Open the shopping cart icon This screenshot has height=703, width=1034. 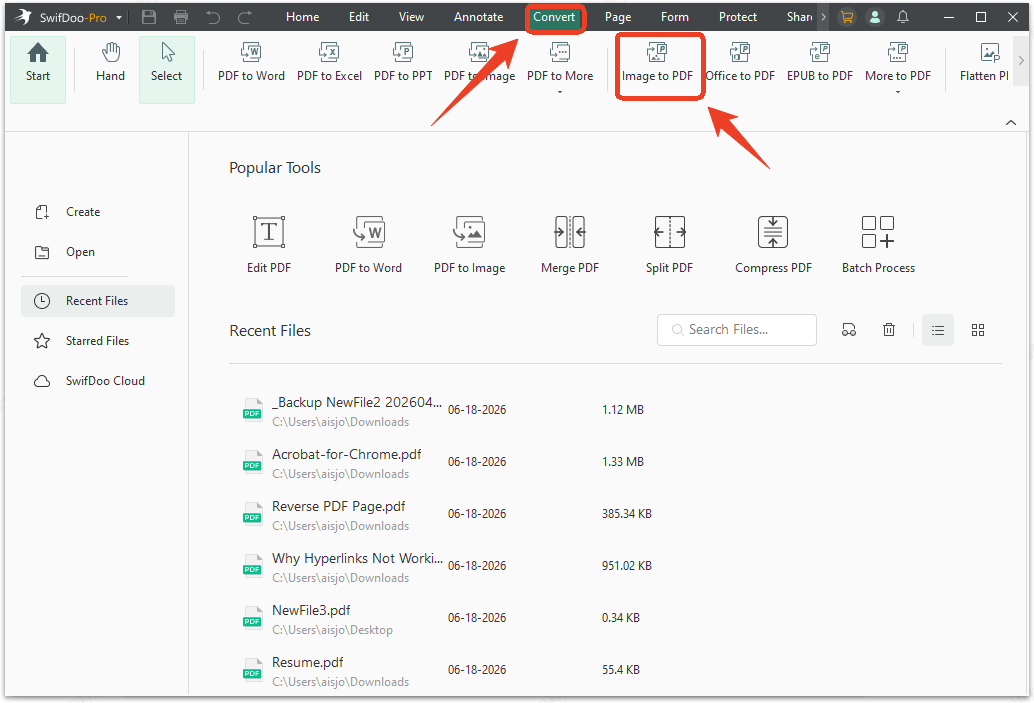click(847, 17)
